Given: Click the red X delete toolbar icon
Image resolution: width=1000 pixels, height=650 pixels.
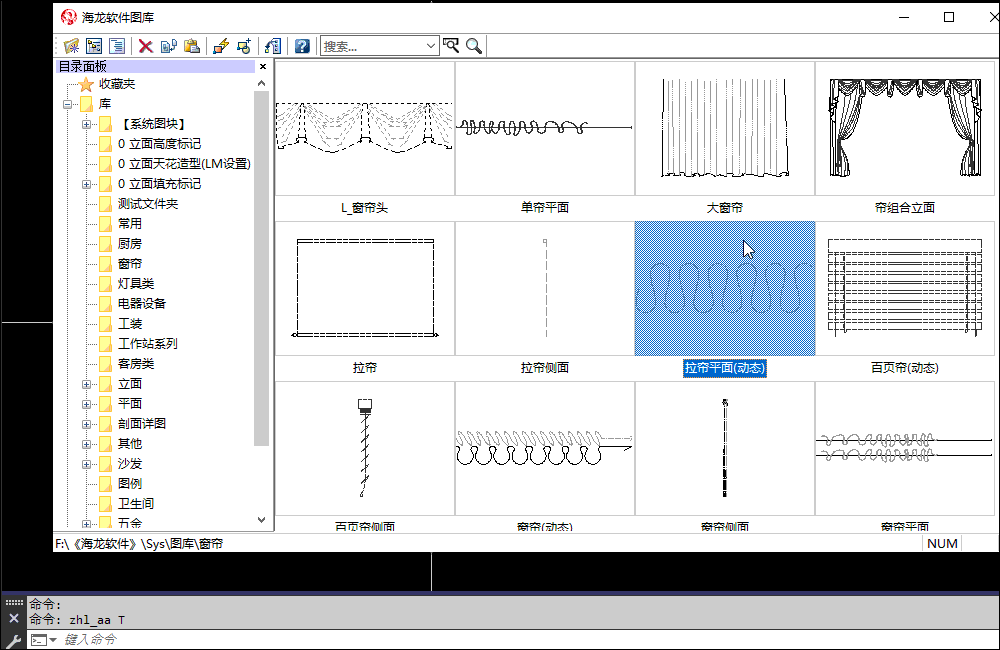Looking at the screenshot, I should point(145,46).
